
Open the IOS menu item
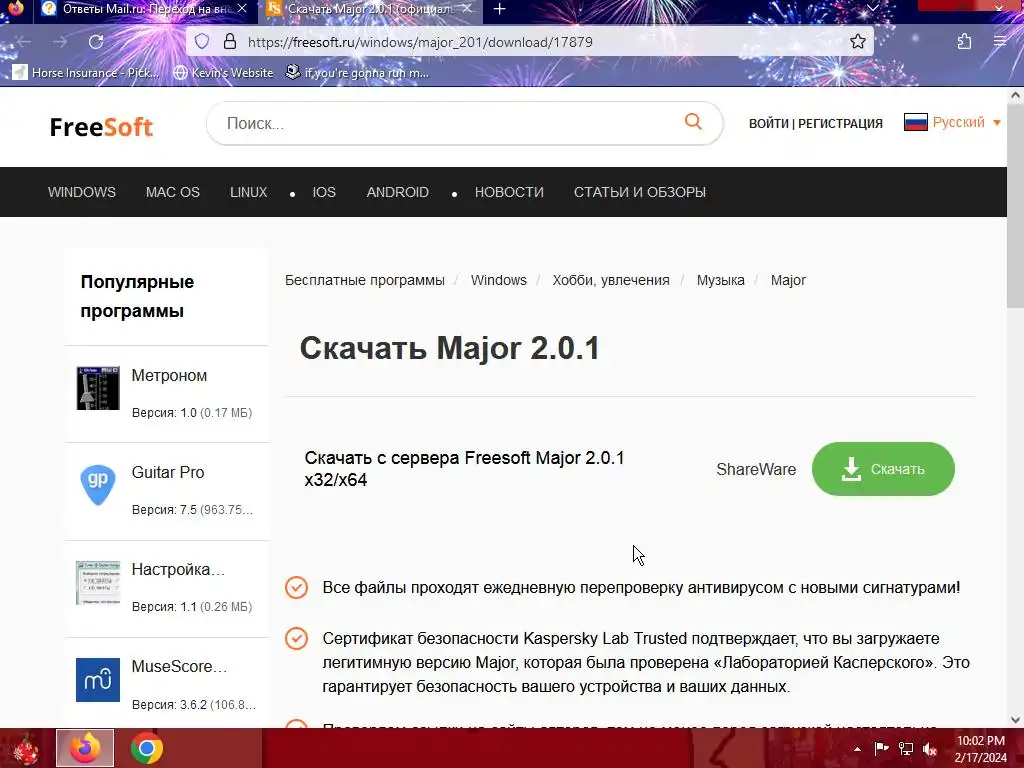pyautogui.click(x=324, y=192)
